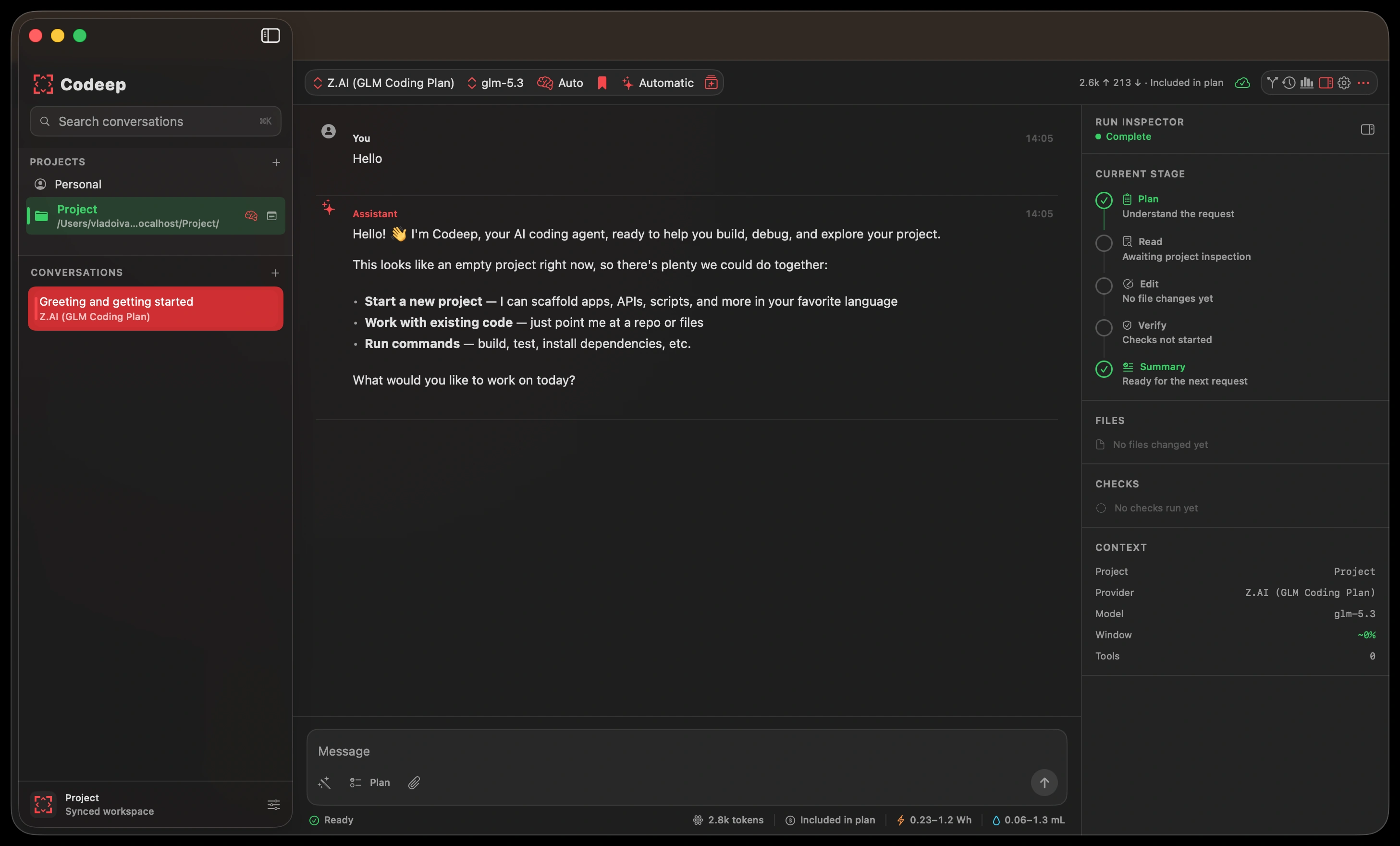Start a new conversation with plus button
Viewport: 1400px width, 846px height.
click(x=276, y=273)
